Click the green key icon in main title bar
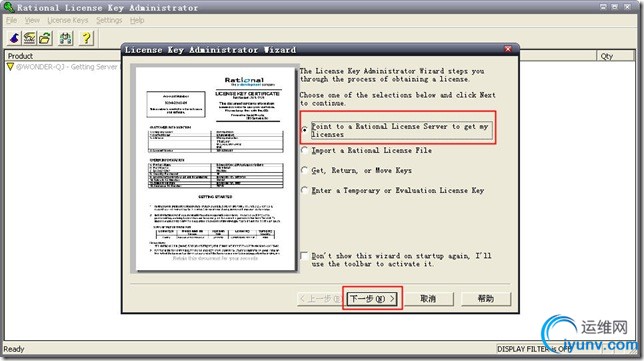The image size is (644, 361). pyautogui.click(x=9, y=7)
